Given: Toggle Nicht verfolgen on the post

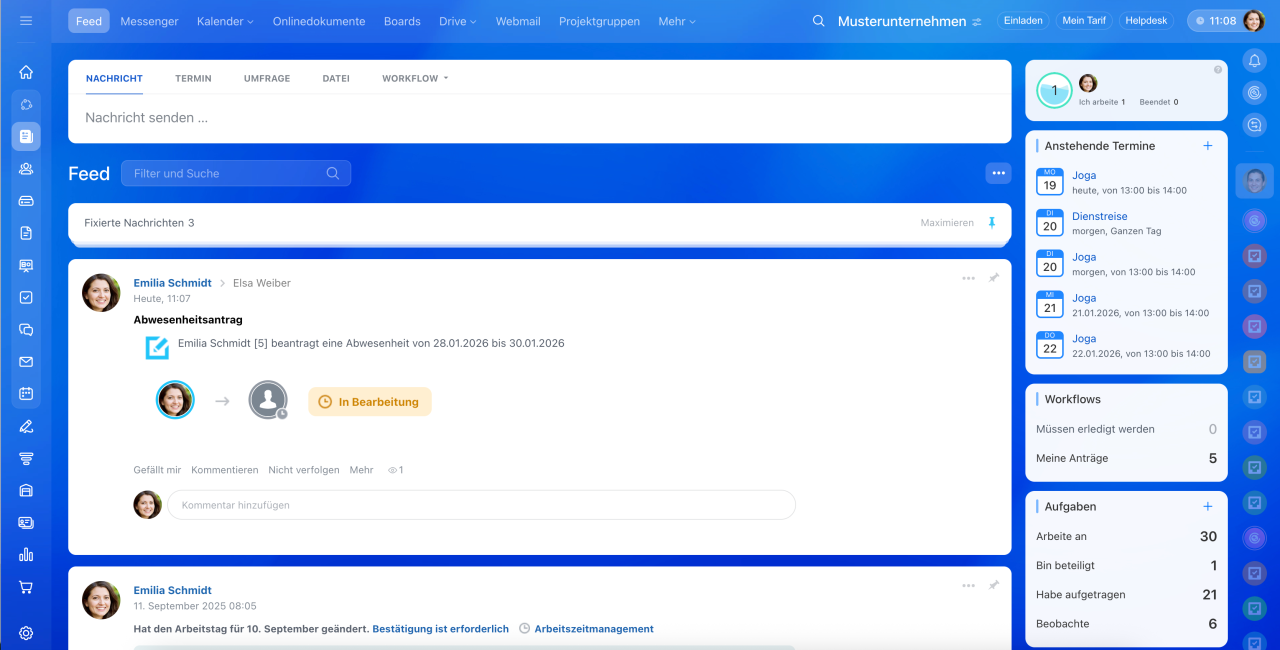Looking at the screenshot, I should [x=303, y=470].
